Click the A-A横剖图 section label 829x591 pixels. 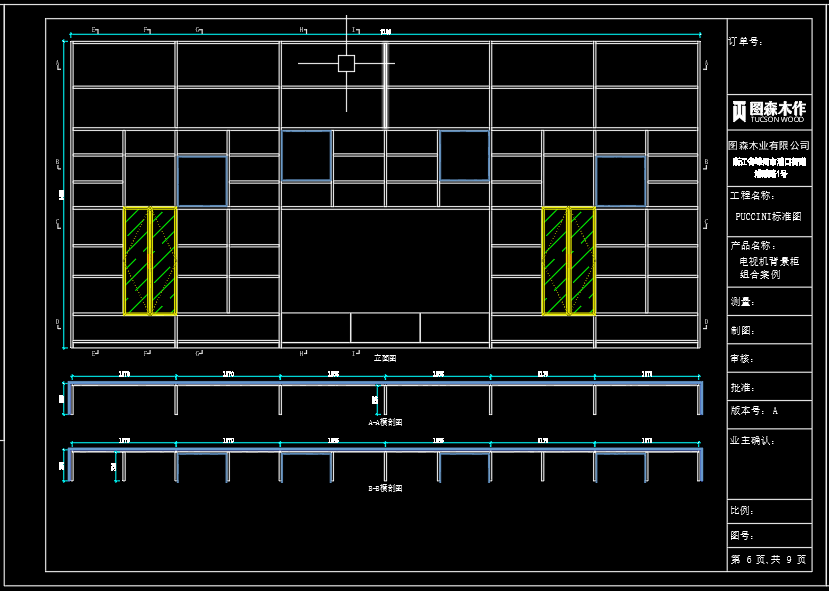[x=385, y=423]
